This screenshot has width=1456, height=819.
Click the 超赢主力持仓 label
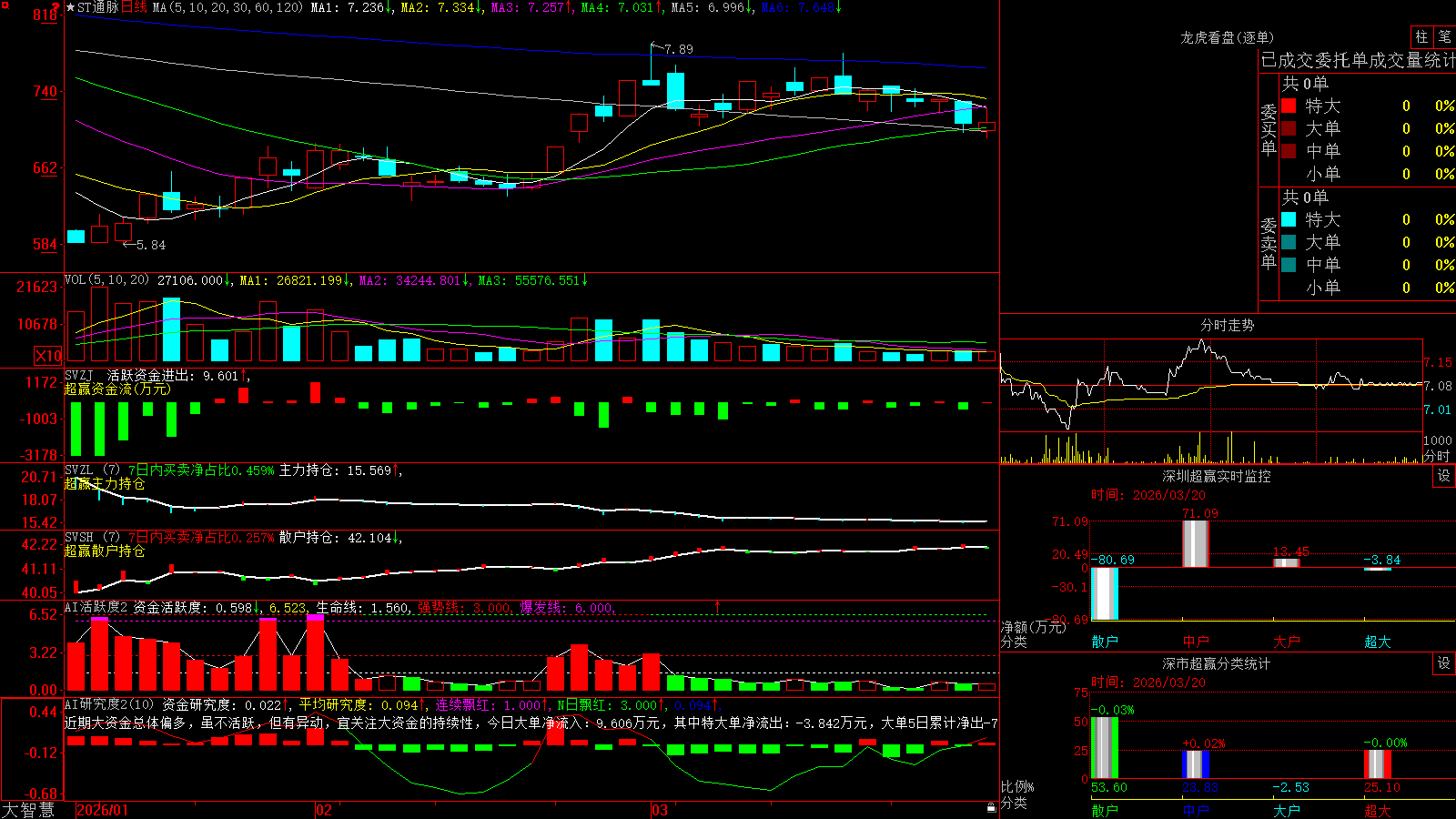point(105,484)
